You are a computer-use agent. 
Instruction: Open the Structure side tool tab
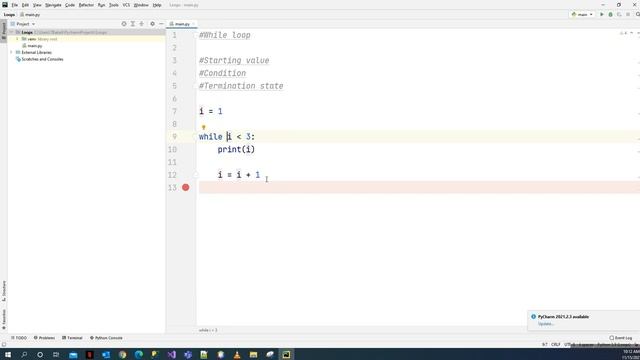[x=4, y=291]
